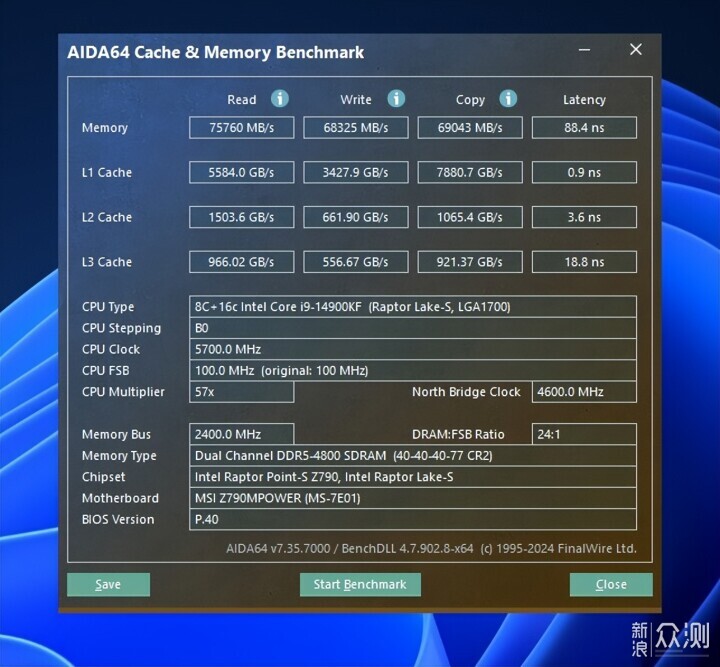Select the L3 Cache Write value 556.67 GB/s
The width and height of the screenshot is (720, 667).
pyautogui.click(x=356, y=262)
